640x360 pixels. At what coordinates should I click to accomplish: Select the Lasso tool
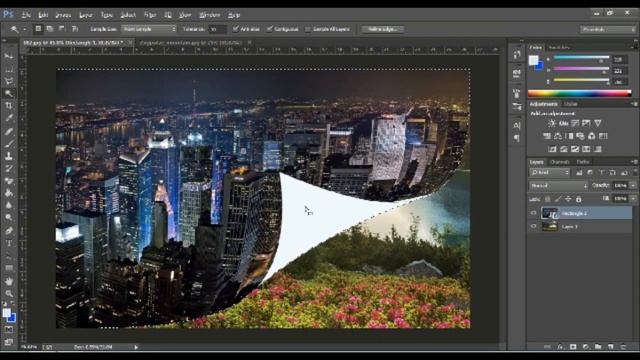pyautogui.click(x=9, y=81)
